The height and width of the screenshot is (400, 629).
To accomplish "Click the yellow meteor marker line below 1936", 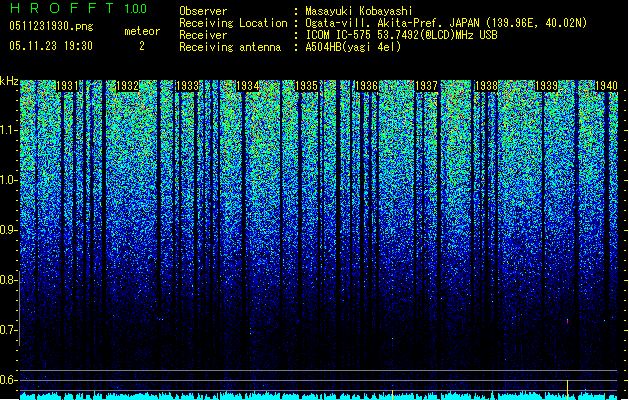I will [x=392, y=394].
